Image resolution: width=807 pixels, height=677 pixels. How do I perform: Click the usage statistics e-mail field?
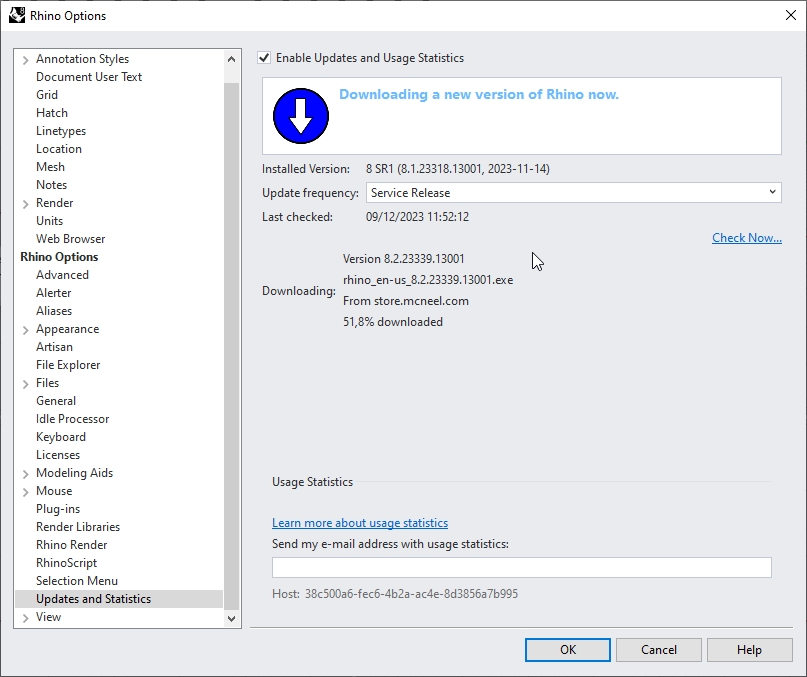pyautogui.click(x=521, y=568)
